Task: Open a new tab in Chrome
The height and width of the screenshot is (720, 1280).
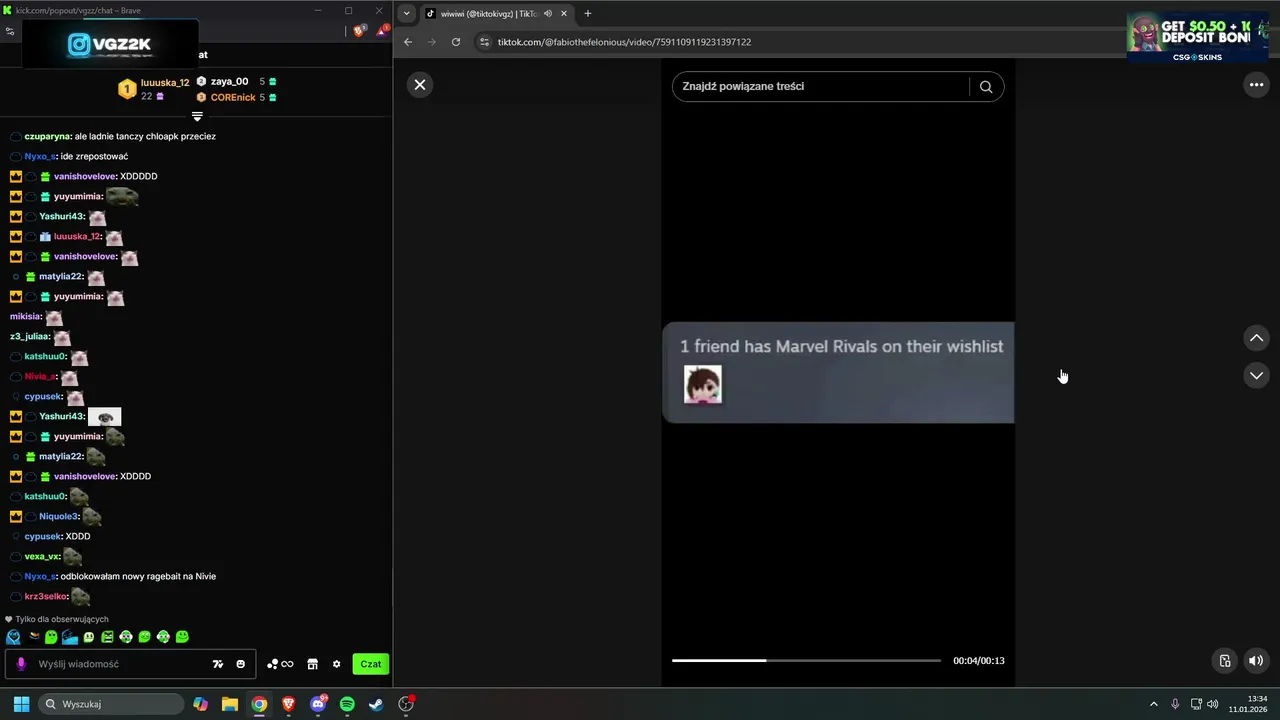Action: coord(588,13)
